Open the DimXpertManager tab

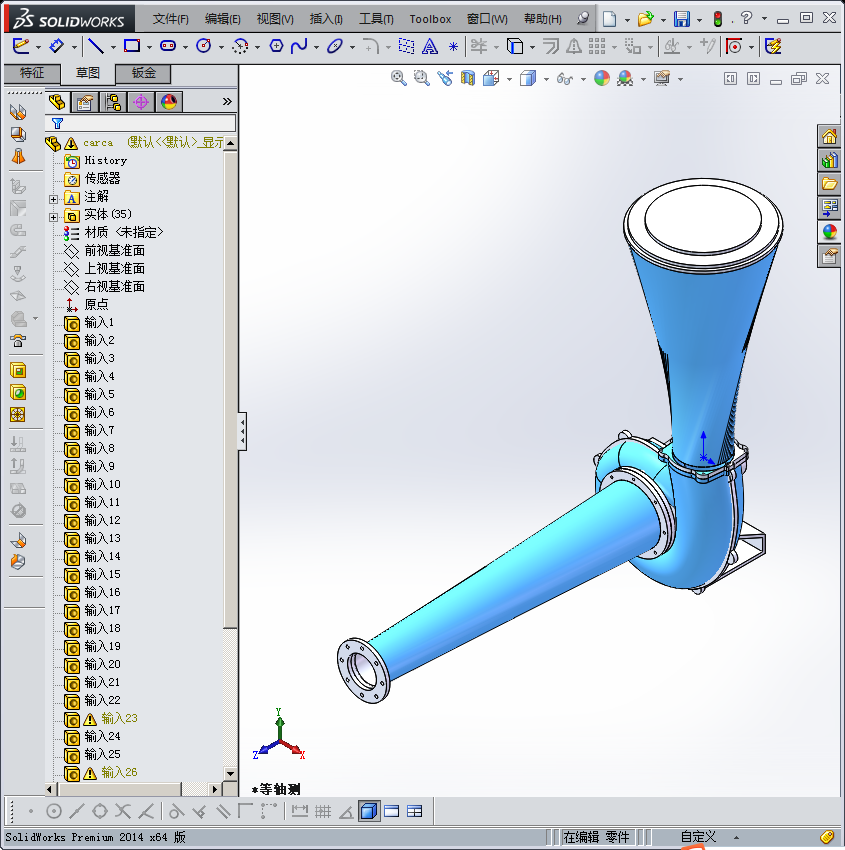click(141, 102)
